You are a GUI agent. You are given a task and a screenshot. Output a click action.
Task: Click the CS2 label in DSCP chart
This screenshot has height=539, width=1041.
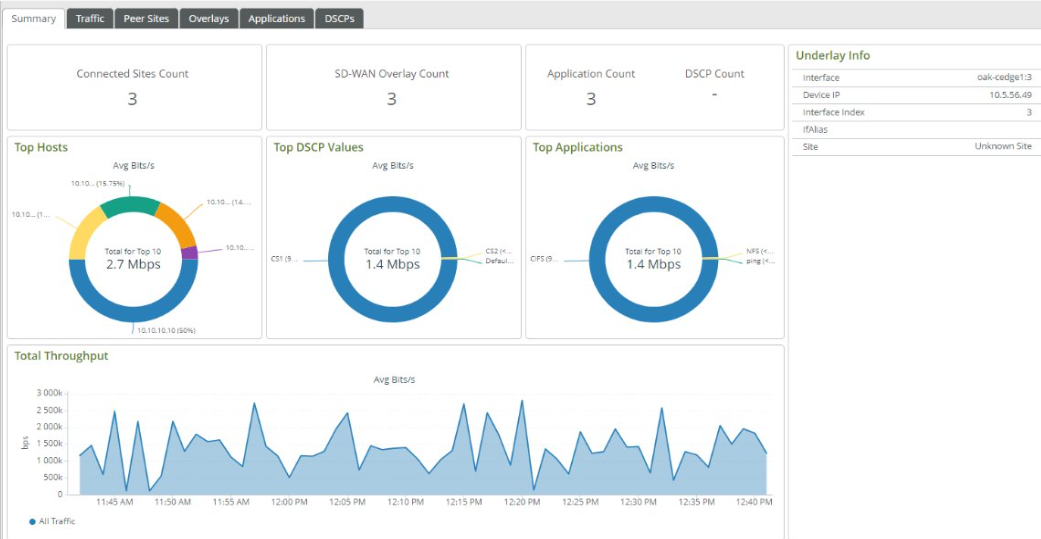point(499,252)
